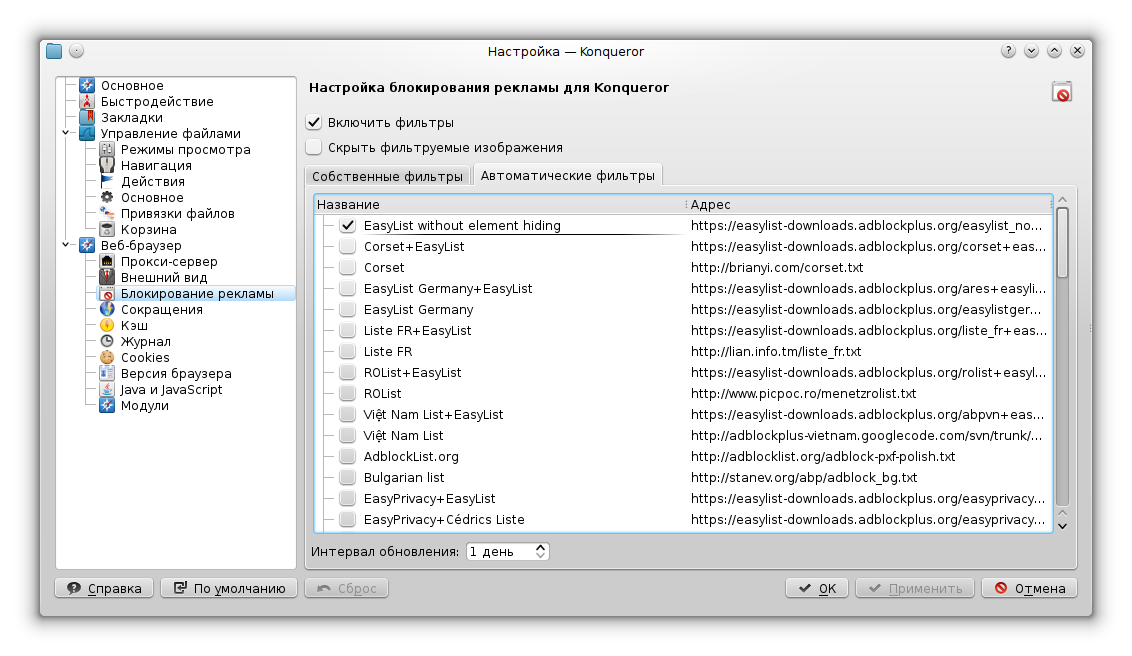Open Java и JavaScript settings via its icon

click(106, 389)
